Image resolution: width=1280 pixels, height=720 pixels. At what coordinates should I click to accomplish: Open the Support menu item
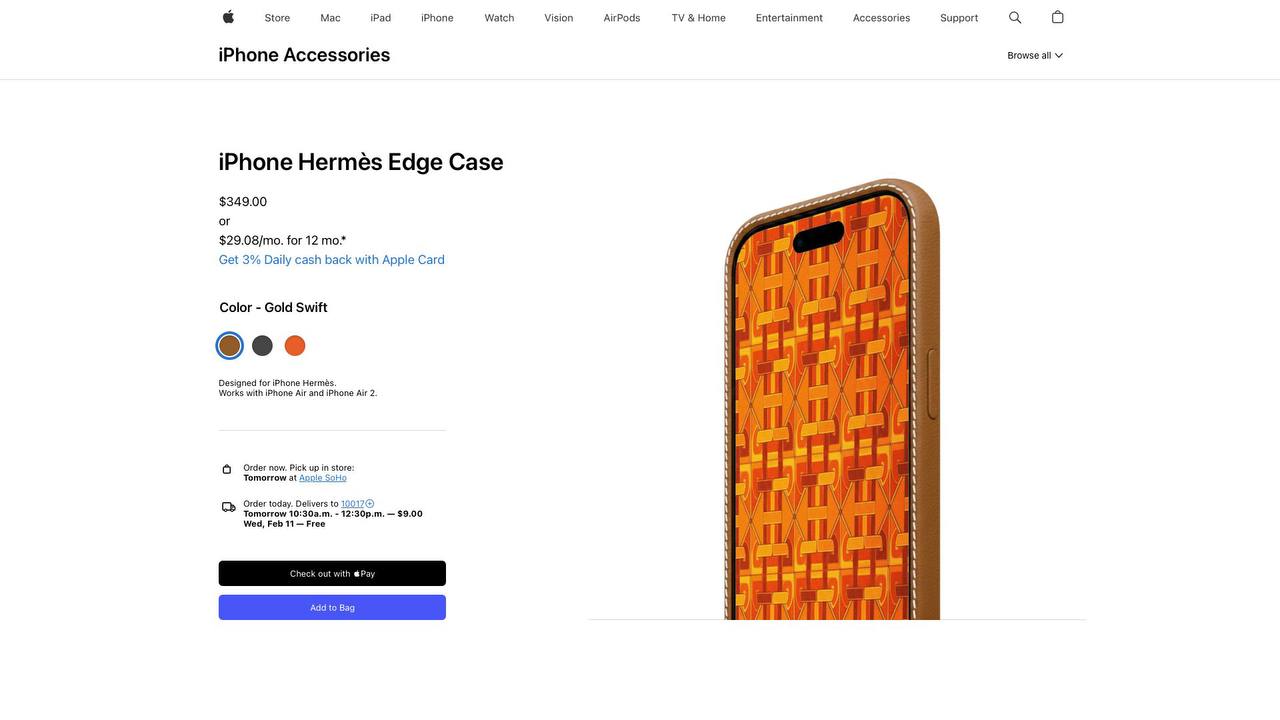959,18
